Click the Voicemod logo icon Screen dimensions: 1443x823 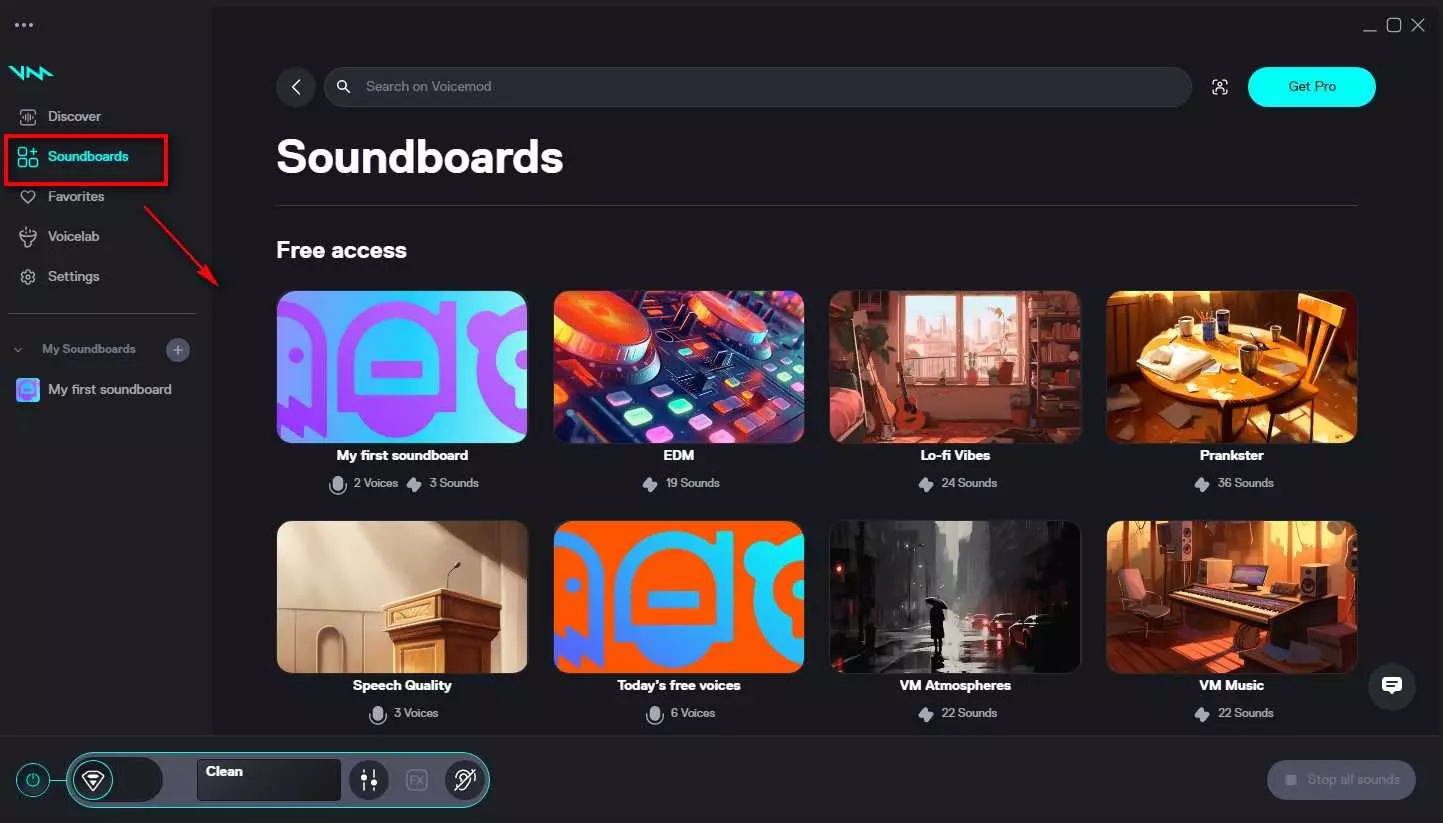click(x=31, y=72)
